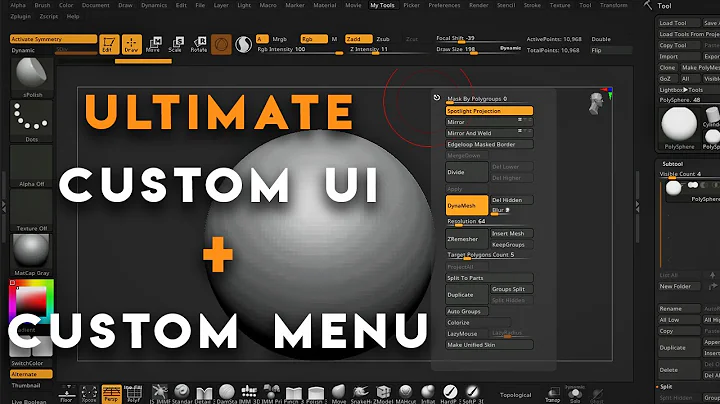The height and width of the screenshot is (404, 720).
Task: Toggle the Floor grid icon
Action: (67, 394)
